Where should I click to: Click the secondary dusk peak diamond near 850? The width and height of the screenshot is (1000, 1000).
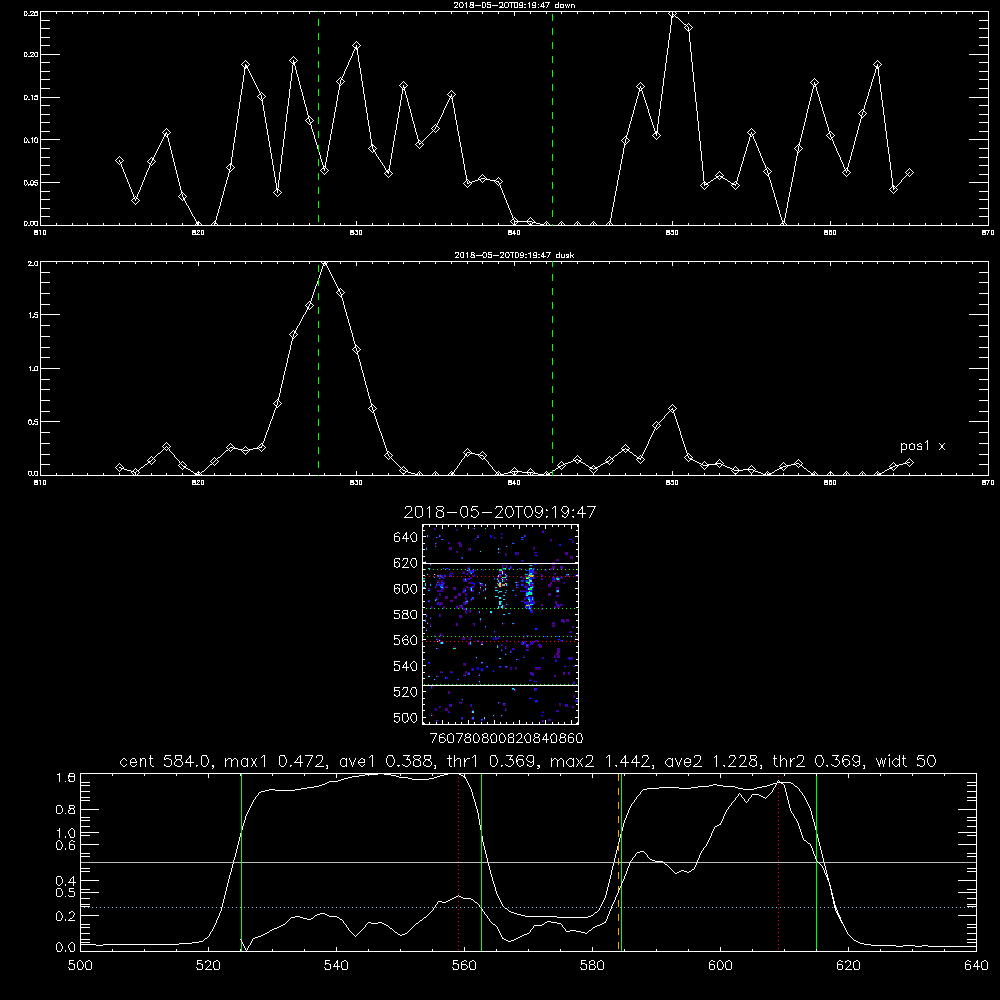672,408
